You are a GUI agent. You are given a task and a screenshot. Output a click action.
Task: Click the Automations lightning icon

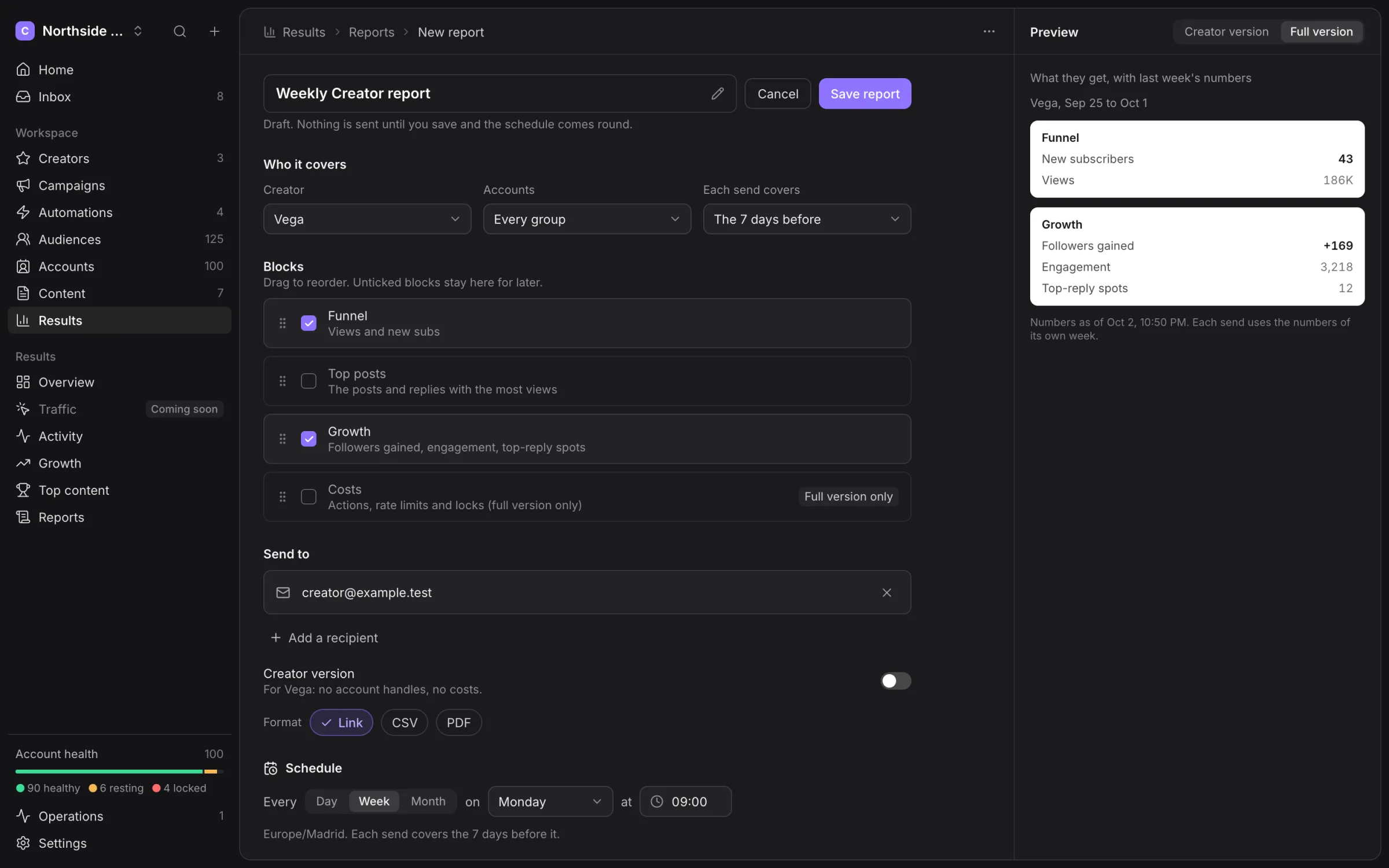click(23, 212)
